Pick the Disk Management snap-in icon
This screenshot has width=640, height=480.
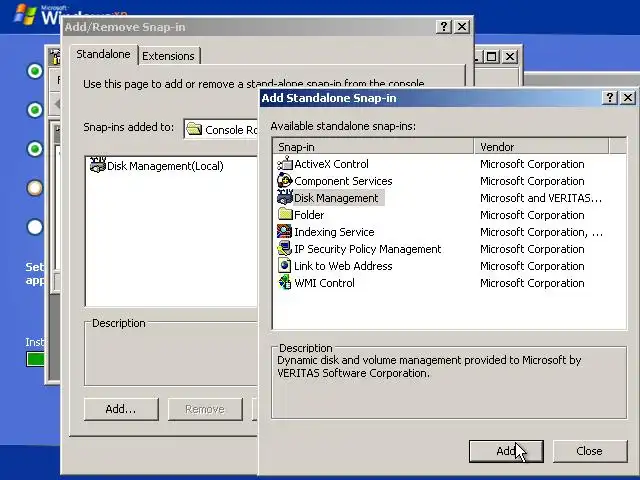pyautogui.click(x=285, y=198)
